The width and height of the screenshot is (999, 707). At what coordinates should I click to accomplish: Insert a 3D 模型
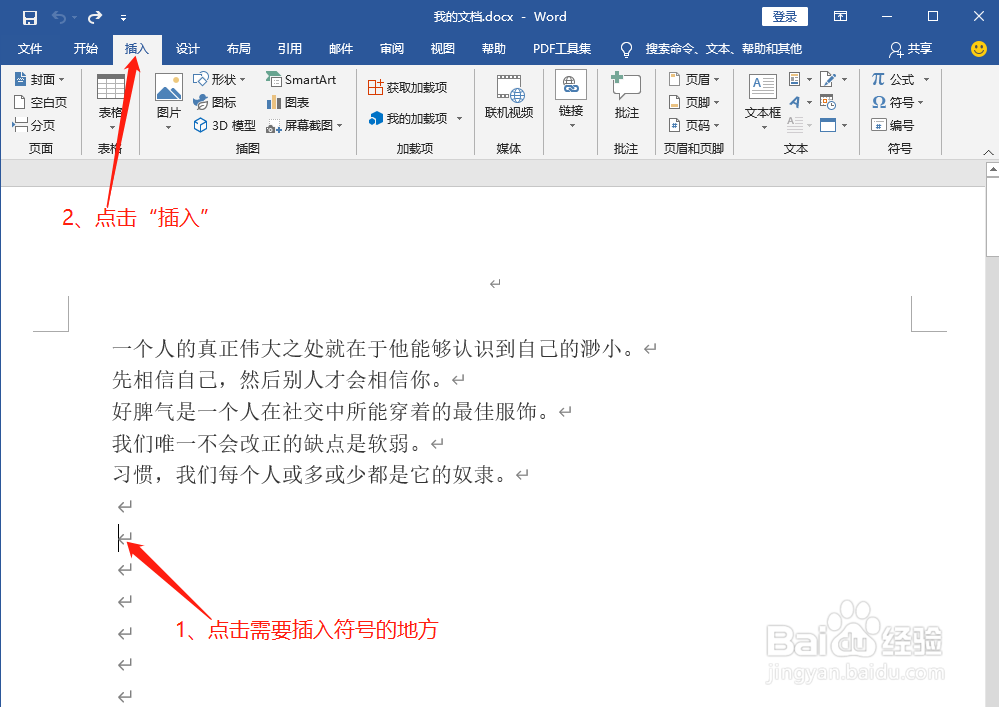pyautogui.click(x=224, y=125)
